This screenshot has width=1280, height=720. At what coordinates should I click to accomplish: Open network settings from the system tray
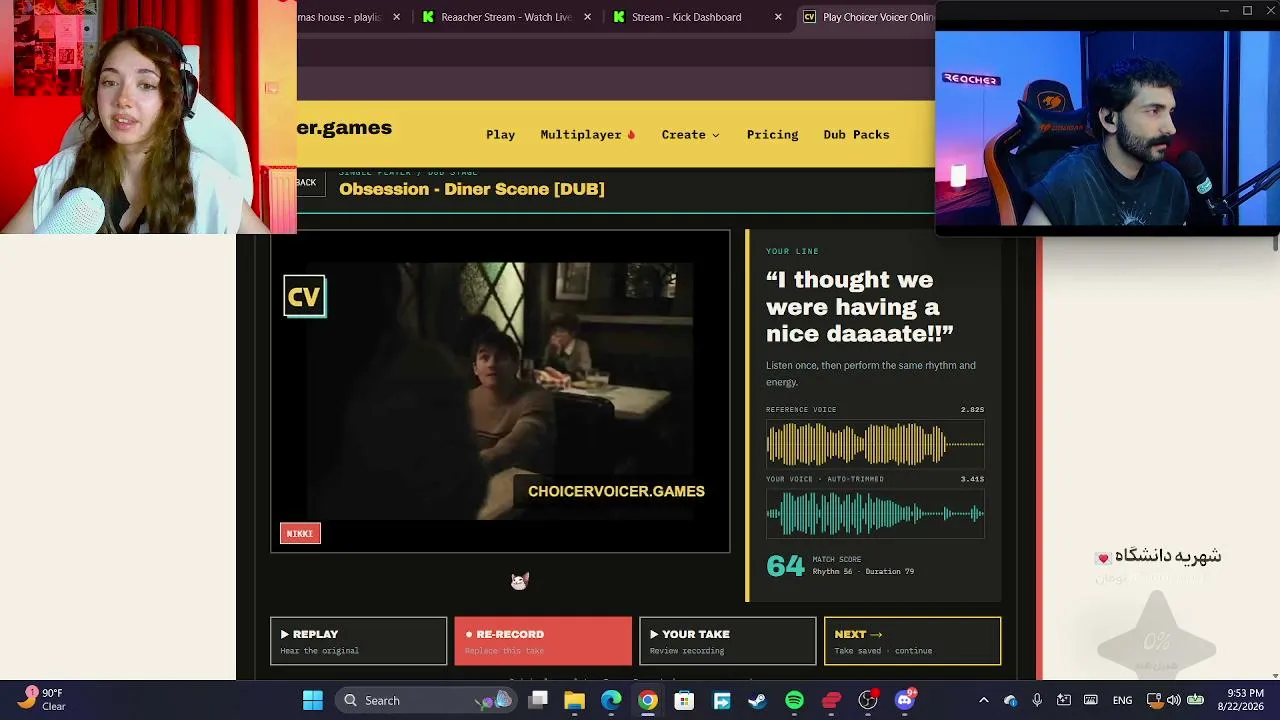[x=1154, y=701]
